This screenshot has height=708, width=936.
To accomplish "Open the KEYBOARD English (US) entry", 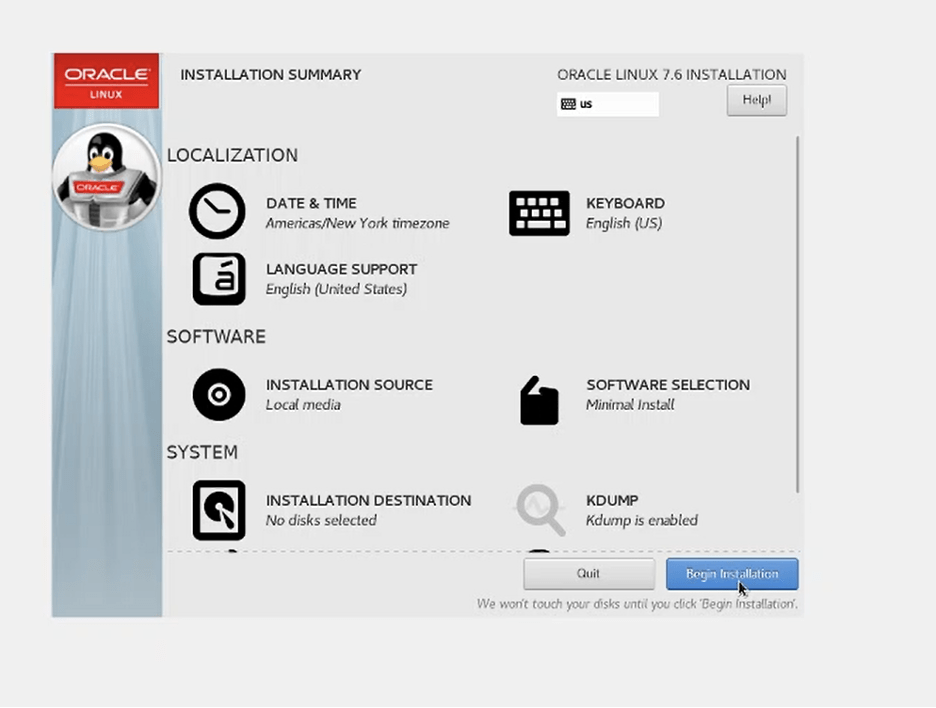I will click(624, 213).
